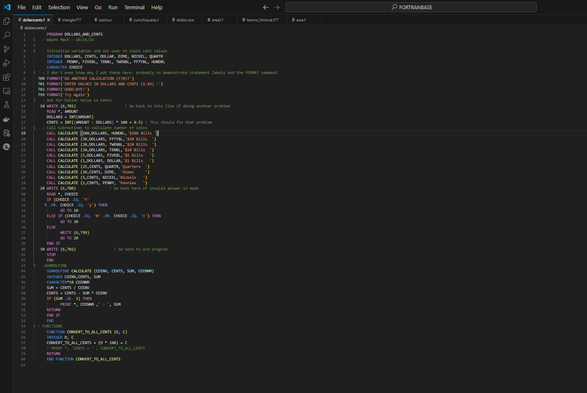The width and height of the screenshot is (587, 393).
Task: Click the 'Go here to end program' comment
Action: point(140,249)
